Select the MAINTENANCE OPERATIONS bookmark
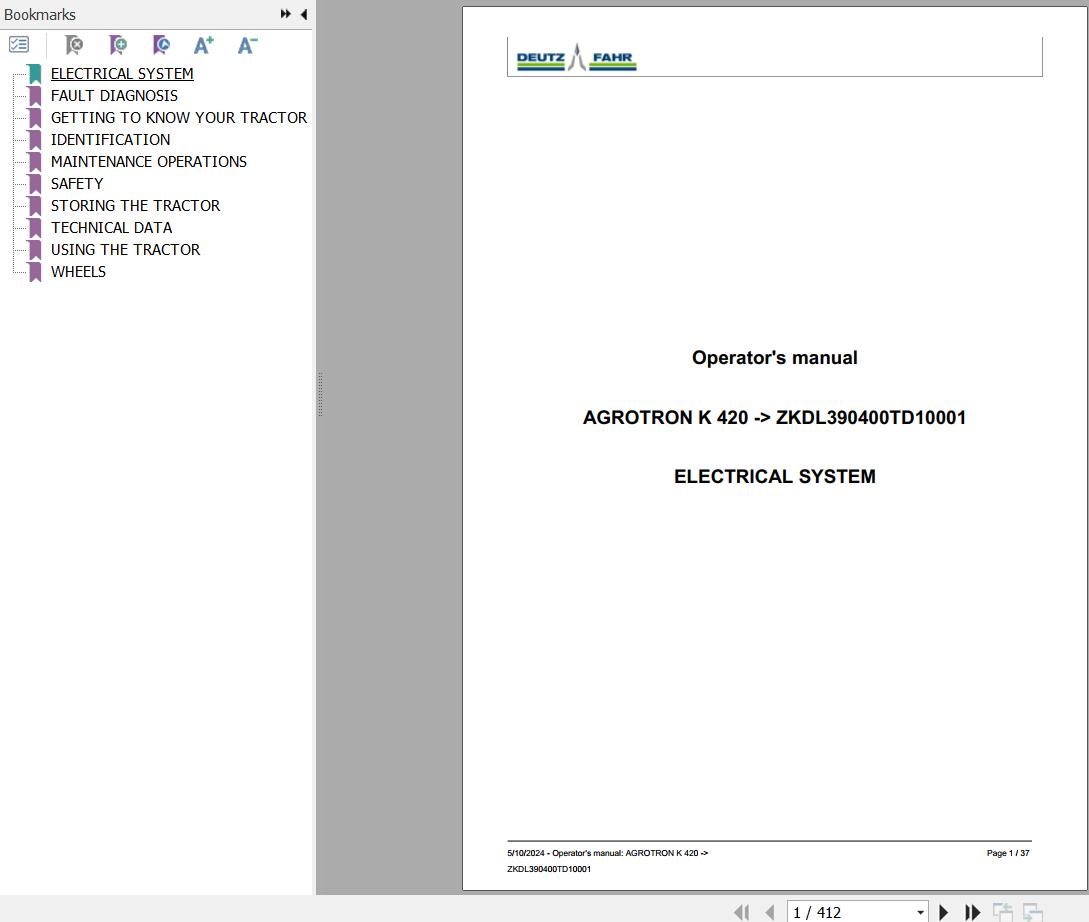Screen dimensions: 1089x922 coord(148,162)
